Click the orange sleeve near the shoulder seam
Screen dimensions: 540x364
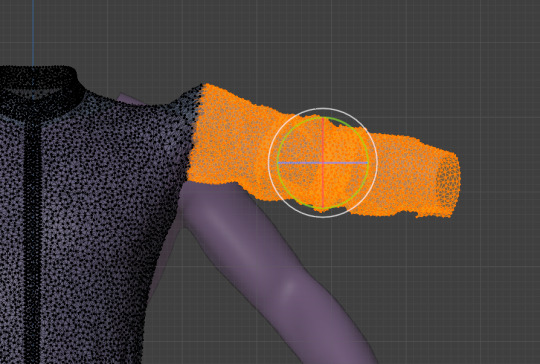click(x=214, y=138)
